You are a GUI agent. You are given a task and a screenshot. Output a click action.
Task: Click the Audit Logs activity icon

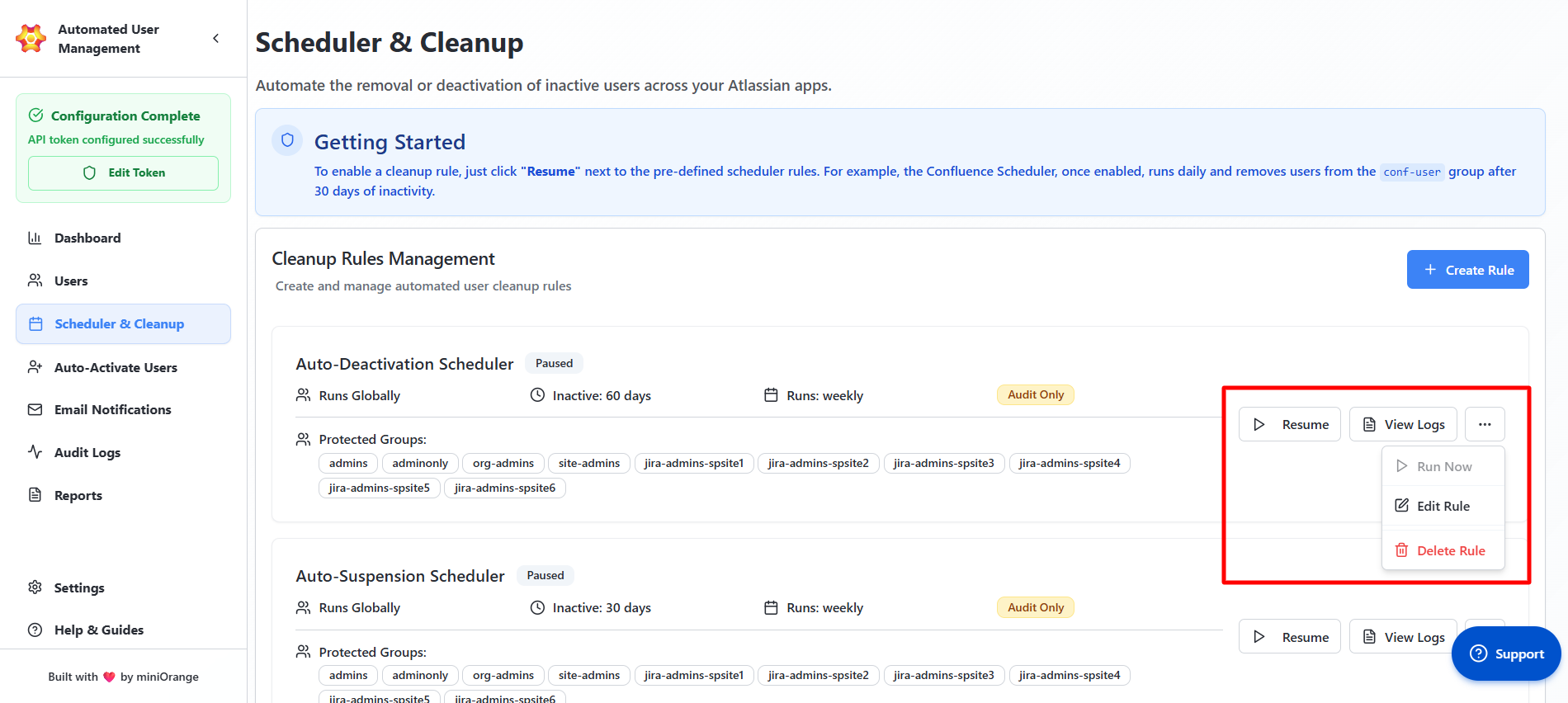pos(35,451)
